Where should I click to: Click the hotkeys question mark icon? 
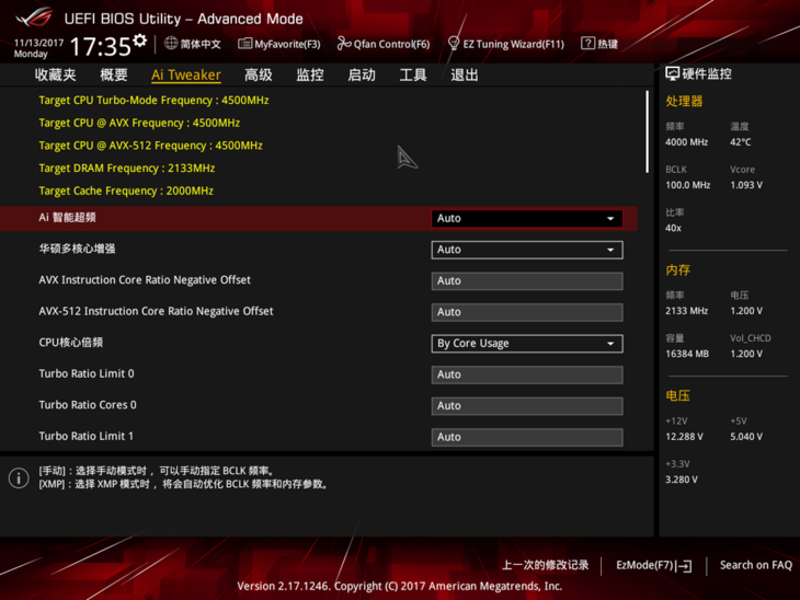click(x=588, y=43)
